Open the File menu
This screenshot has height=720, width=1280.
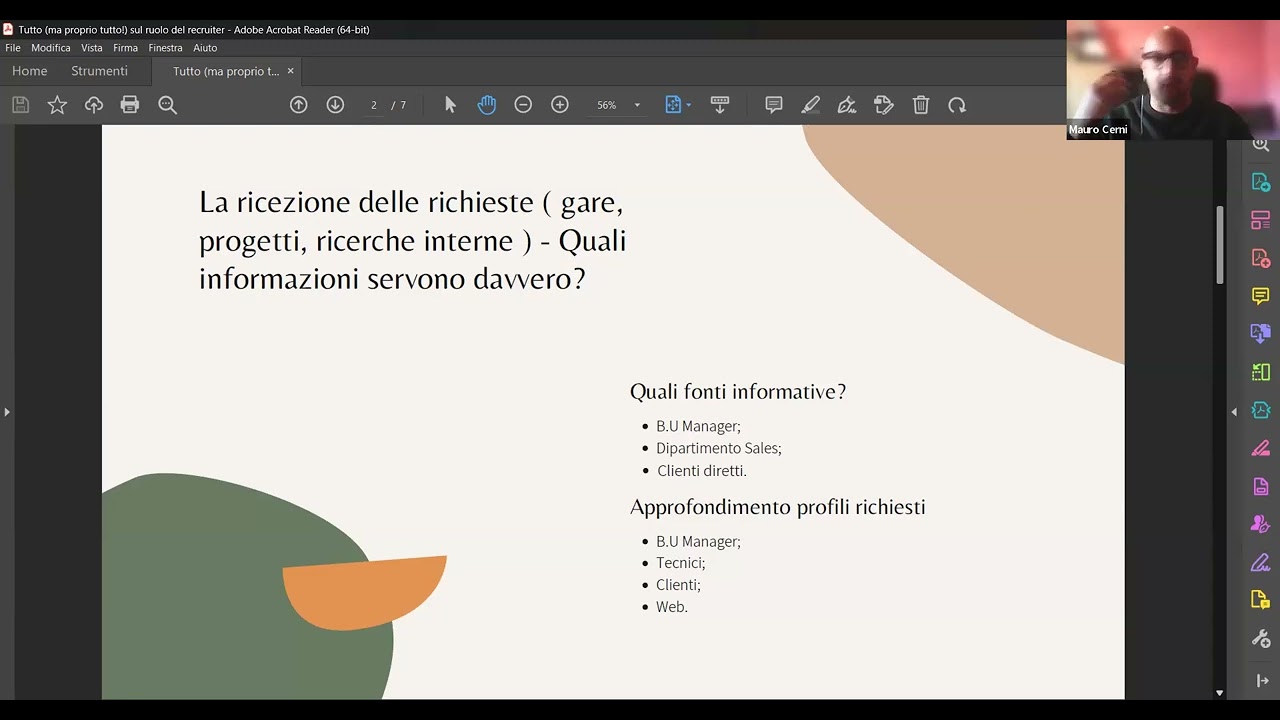click(13, 48)
